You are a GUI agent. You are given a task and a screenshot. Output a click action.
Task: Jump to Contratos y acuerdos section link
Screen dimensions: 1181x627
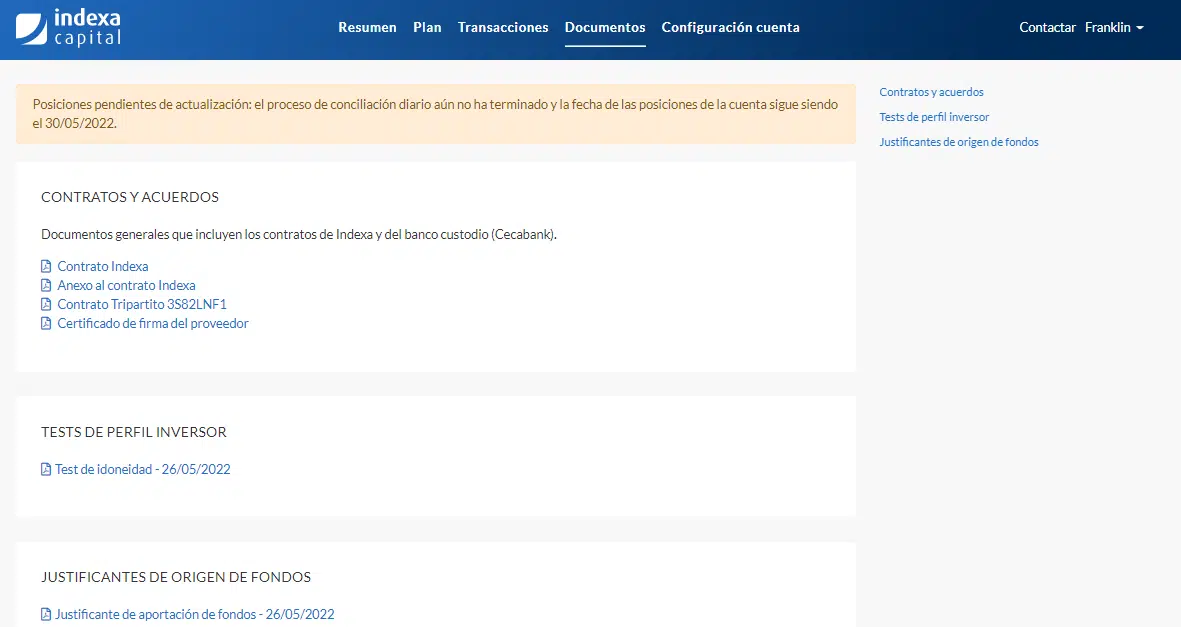coord(931,92)
